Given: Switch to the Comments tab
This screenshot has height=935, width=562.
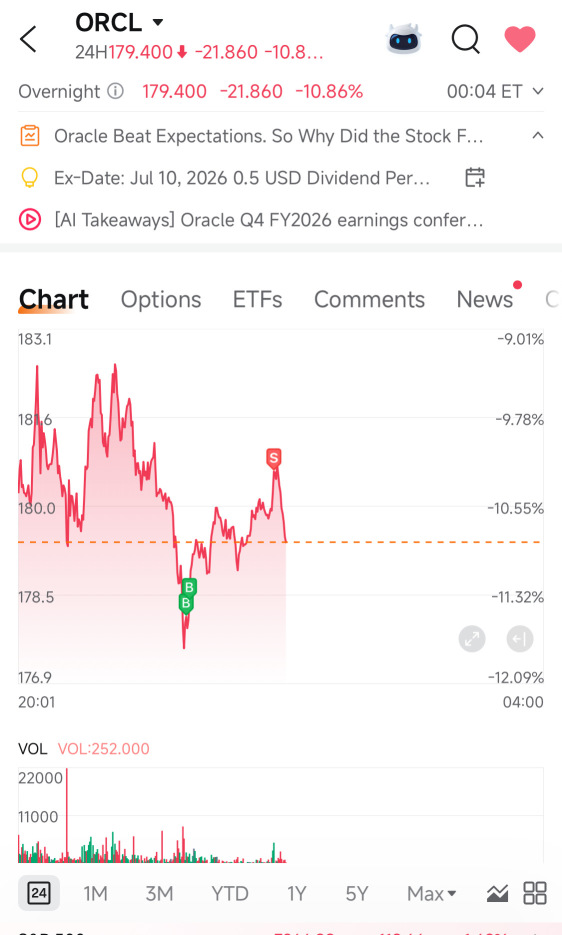Looking at the screenshot, I should coord(369,299).
